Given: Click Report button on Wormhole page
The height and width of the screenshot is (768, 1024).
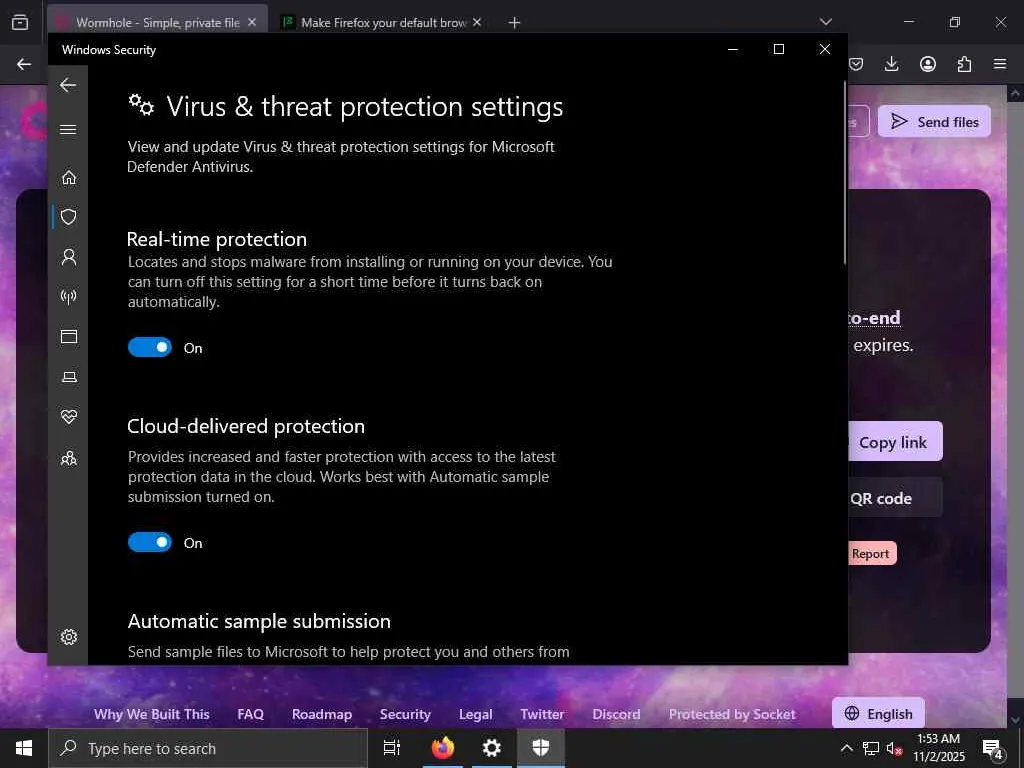Looking at the screenshot, I should (872, 553).
